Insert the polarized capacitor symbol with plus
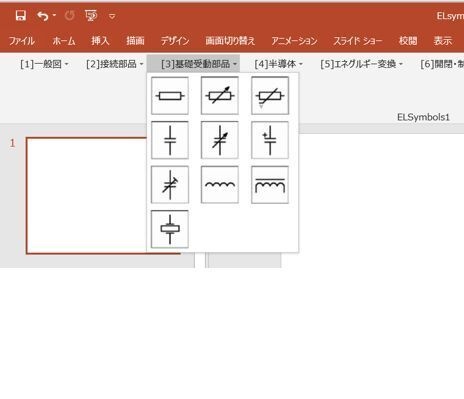The width and height of the screenshot is (464, 399). 270,140
